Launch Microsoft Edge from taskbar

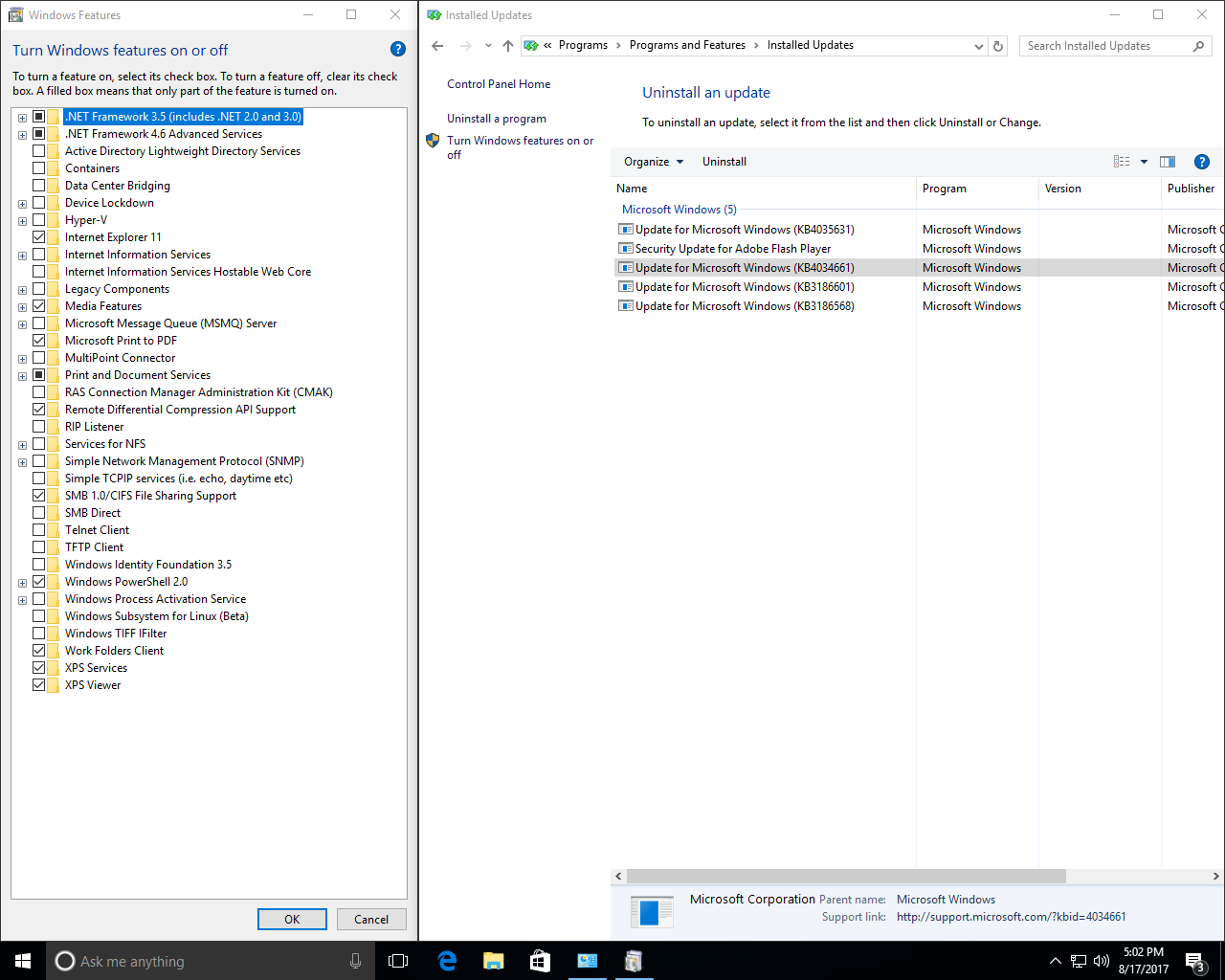click(x=447, y=961)
